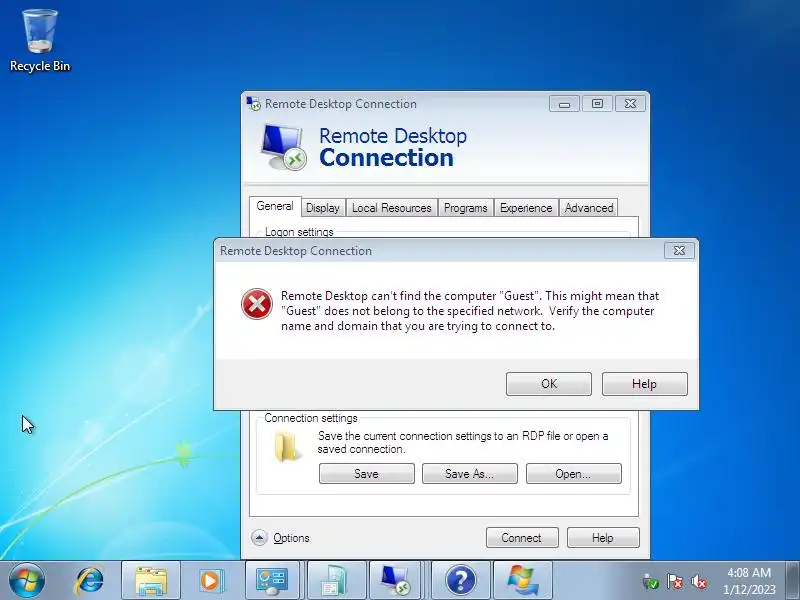This screenshot has width=800, height=600.
Task: Click Help at the main window bottom
Action: pyautogui.click(x=603, y=538)
